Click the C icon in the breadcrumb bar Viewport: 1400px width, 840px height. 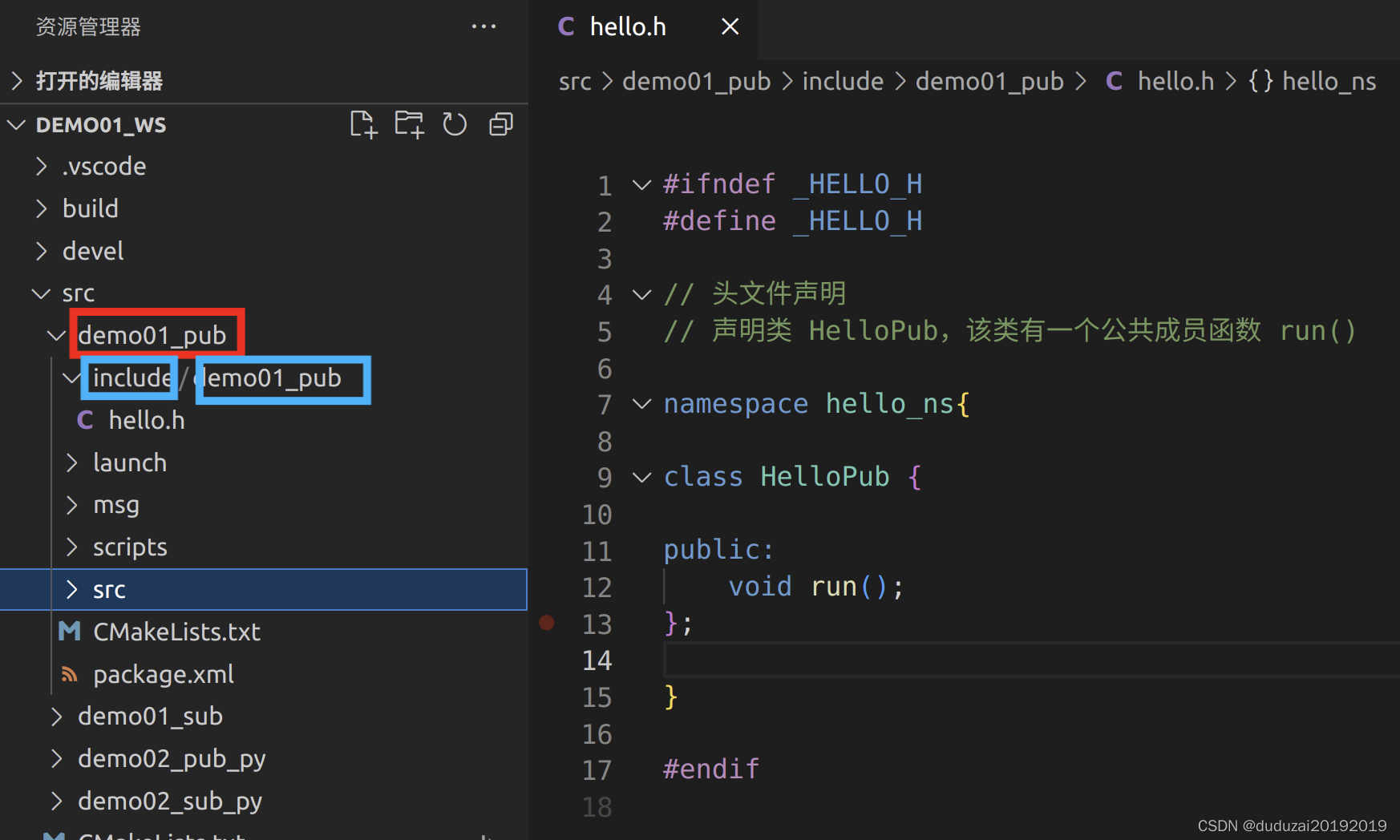1114,81
